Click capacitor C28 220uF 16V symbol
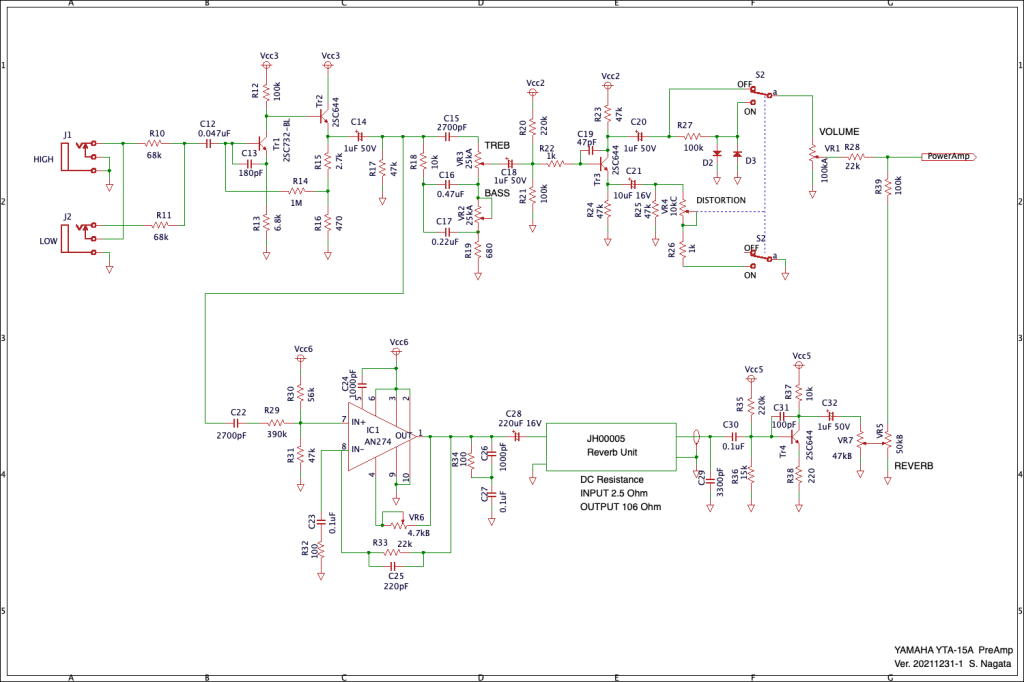1024x682 pixels. coord(517,436)
